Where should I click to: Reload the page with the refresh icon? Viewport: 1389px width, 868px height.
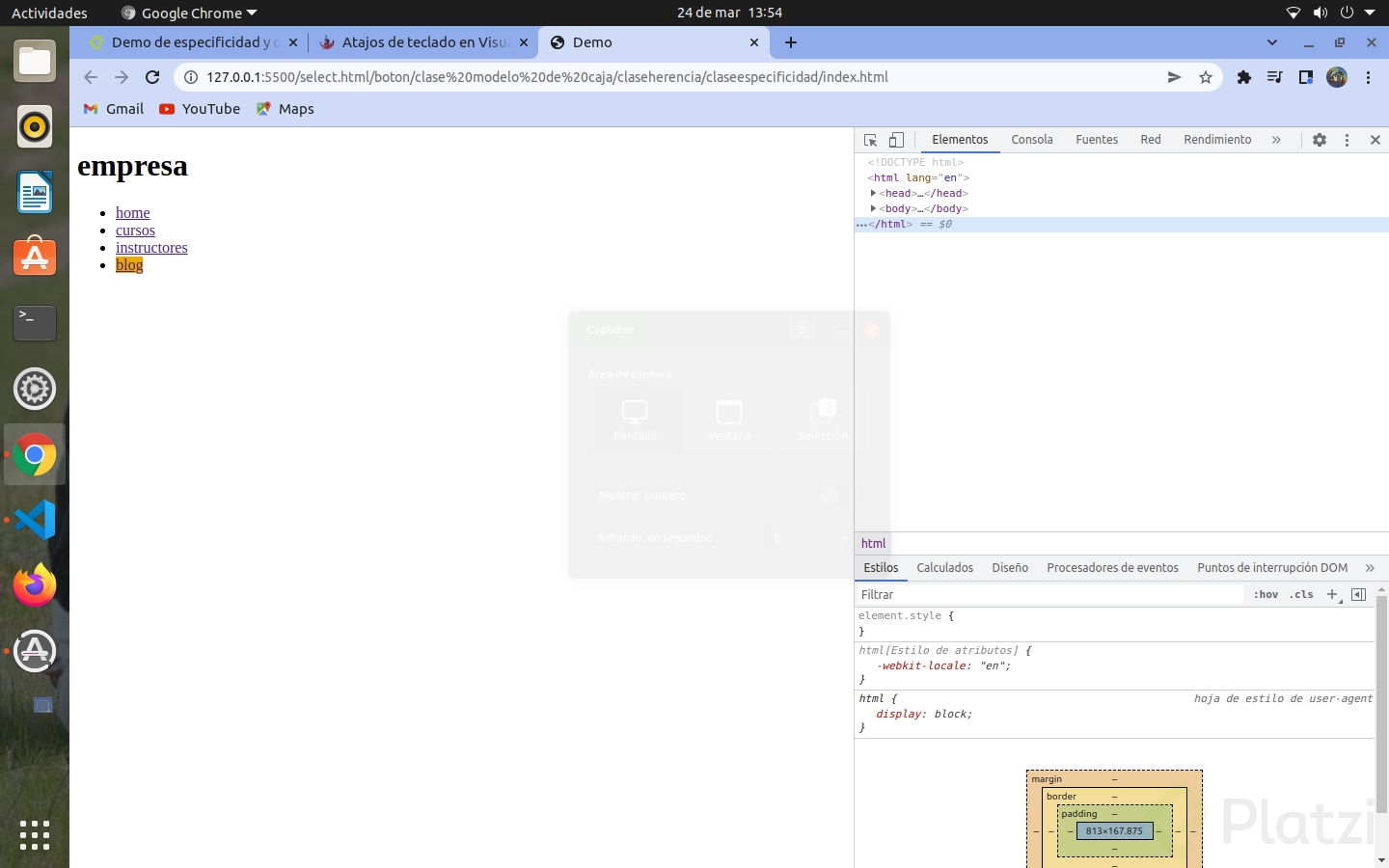tap(152, 77)
